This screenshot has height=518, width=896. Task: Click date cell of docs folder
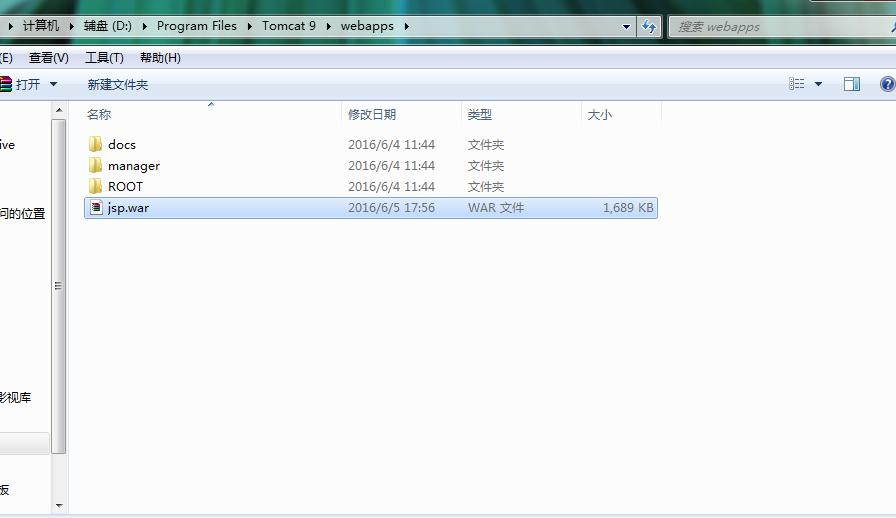tap(391, 145)
